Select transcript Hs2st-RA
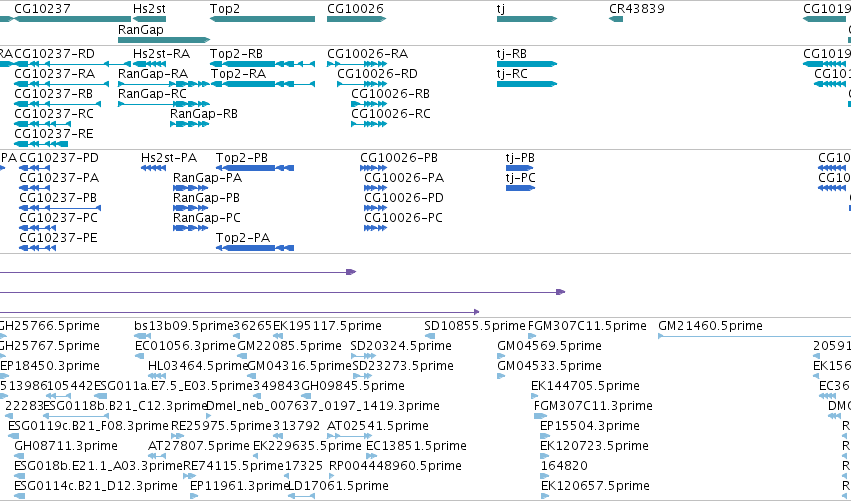 coord(161,54)
